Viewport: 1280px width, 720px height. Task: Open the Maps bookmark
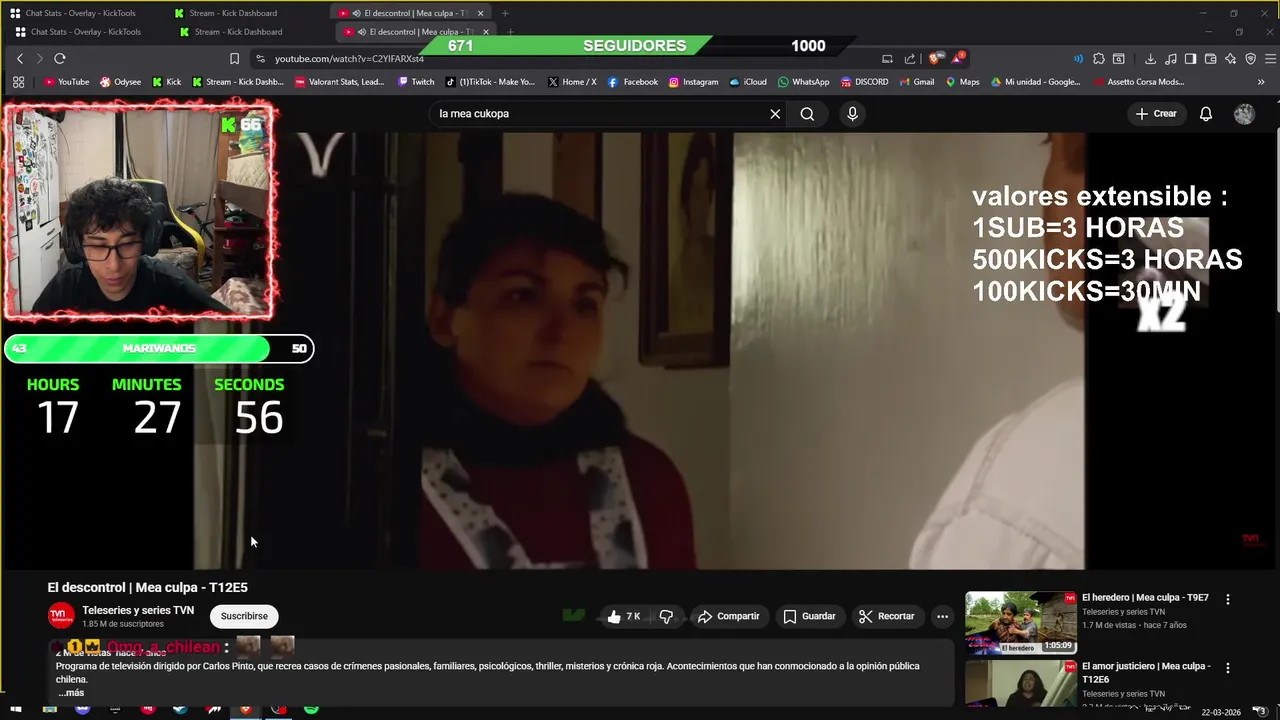[x=963, y=82]
